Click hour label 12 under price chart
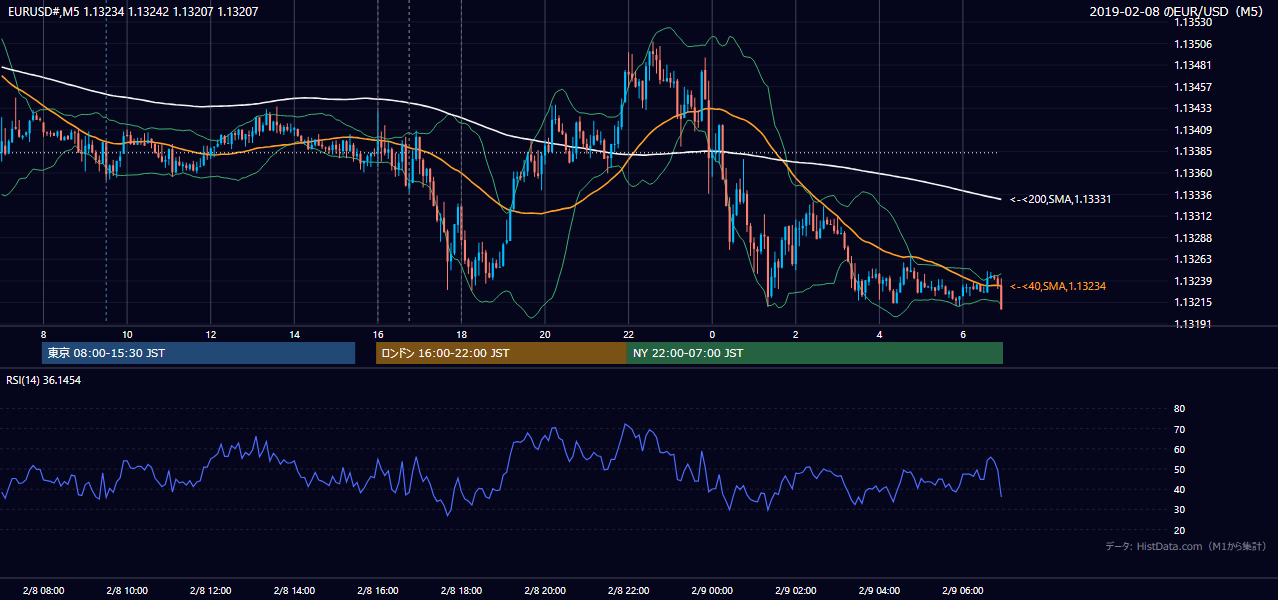This screenshot has height=600, width=1278. coord(210,334)
